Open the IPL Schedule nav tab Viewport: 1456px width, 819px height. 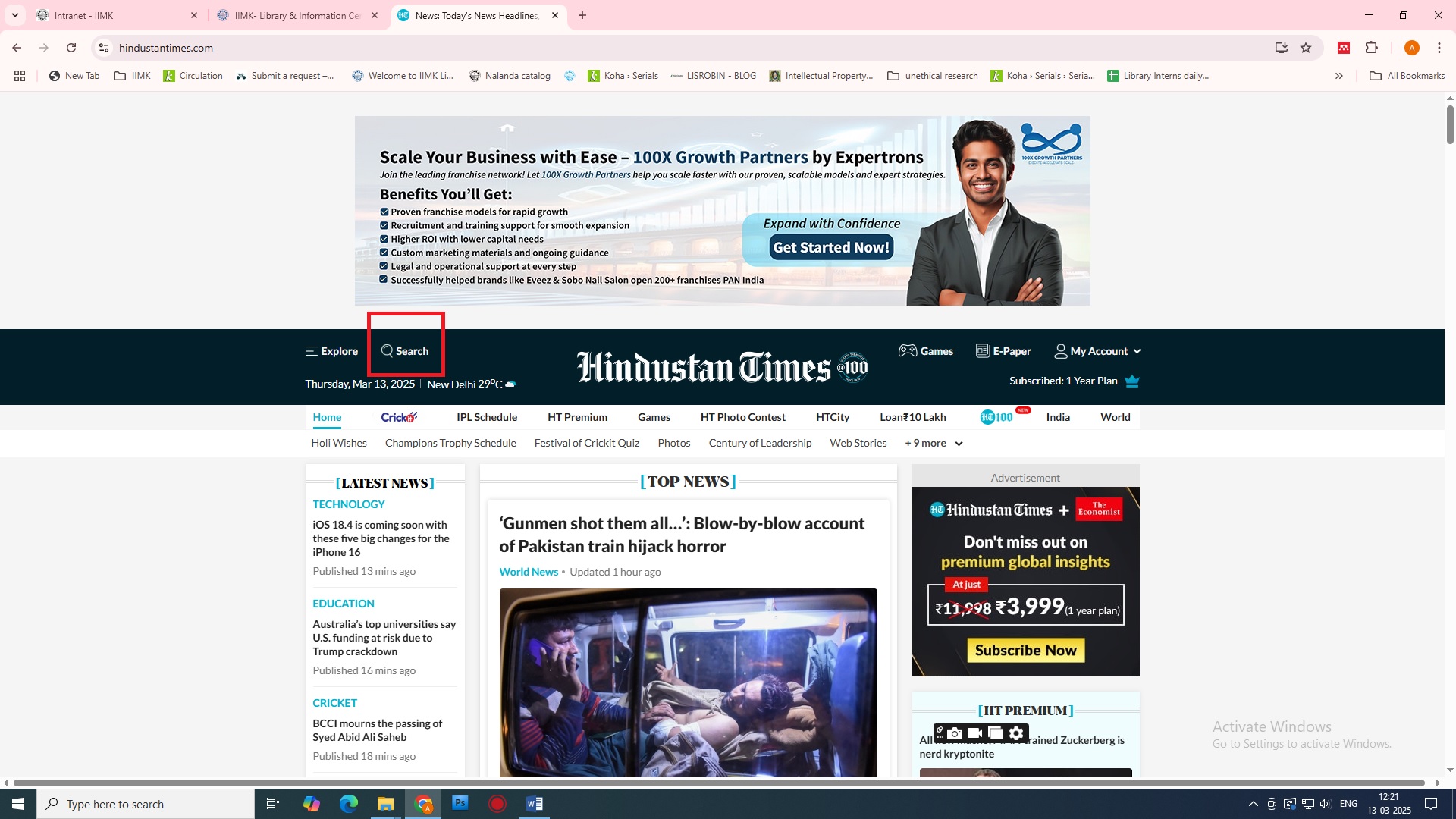(x=486, y=417)
